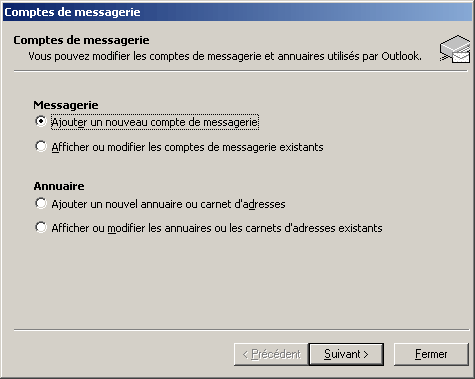
Task: Continue with the Suivant button
Action: point(346,354)
